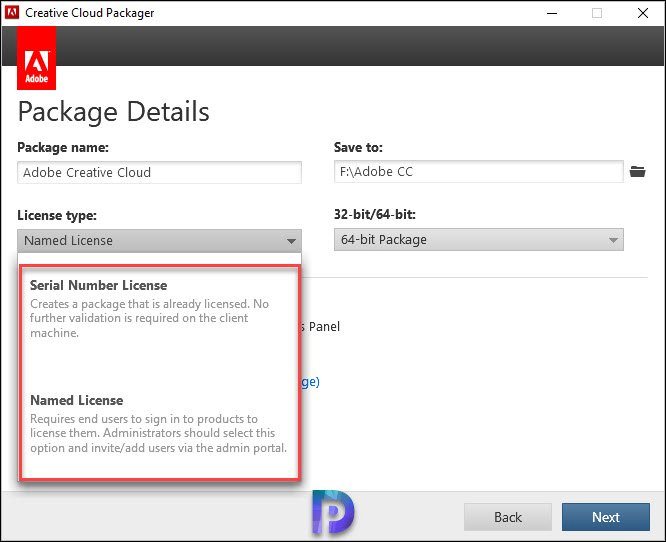Open the License type dropdown
This screenshot has height=542, width=666.
159,241
